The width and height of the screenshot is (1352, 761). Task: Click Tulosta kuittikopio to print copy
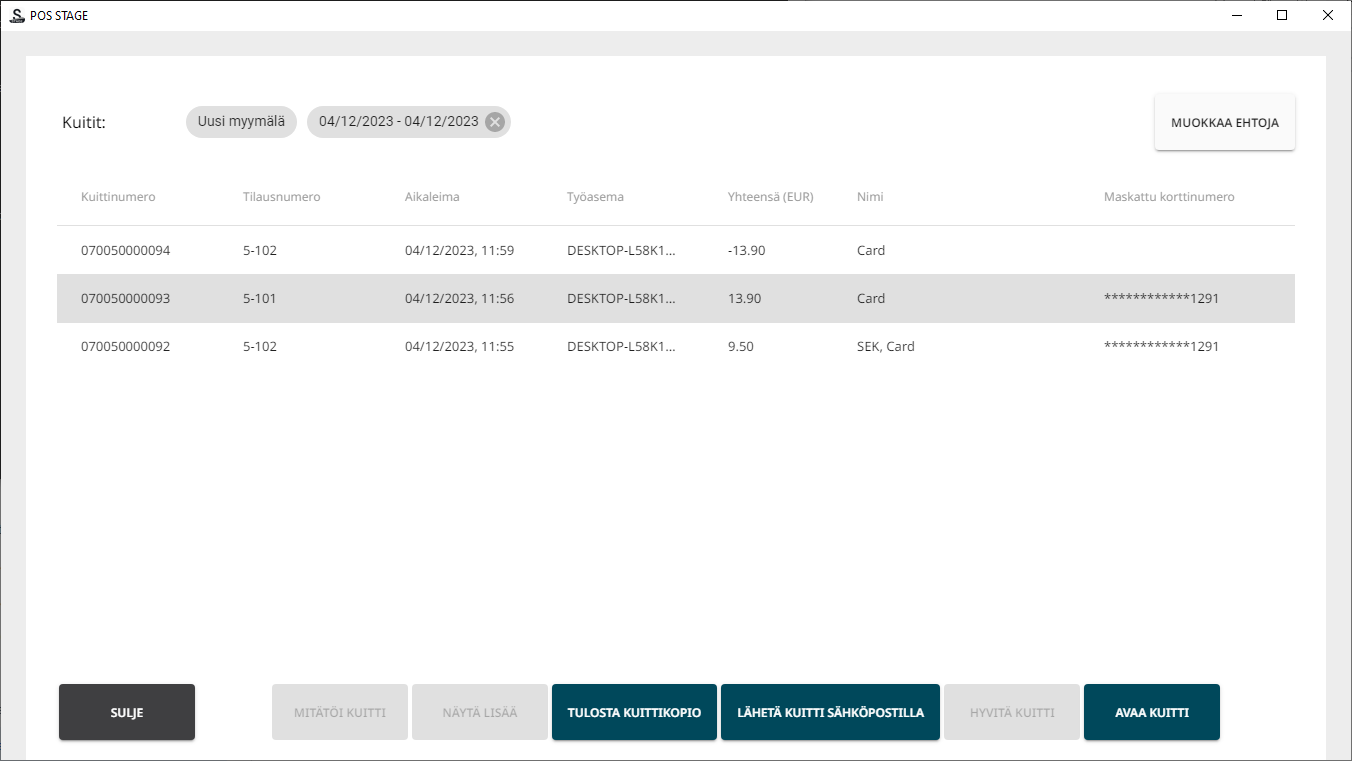point(634,713)
